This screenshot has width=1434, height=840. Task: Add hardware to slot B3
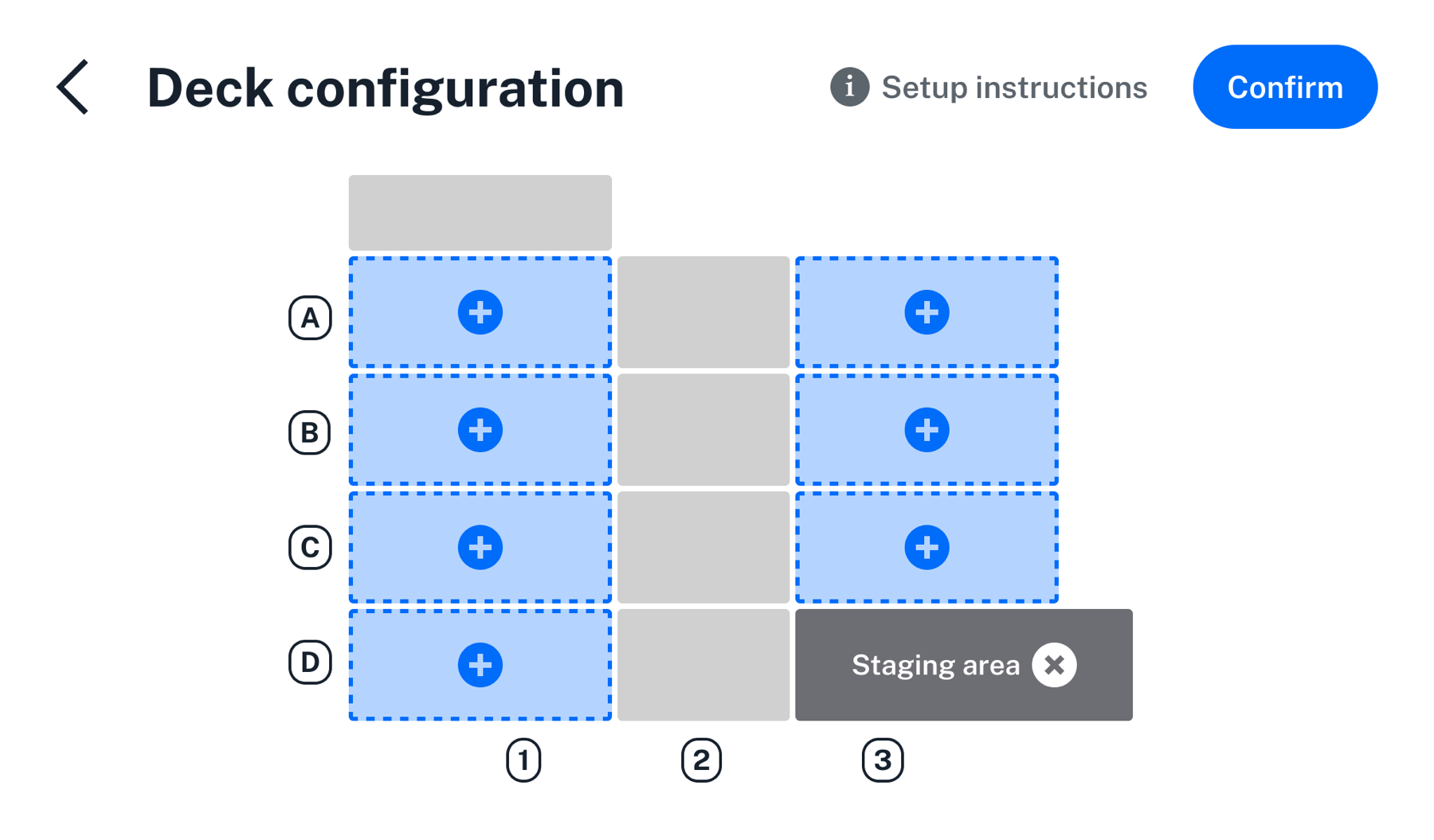coord(927,429)
